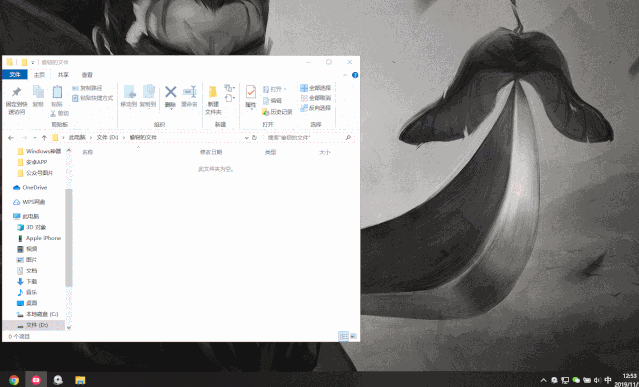Go forward with the right arrow
The image size is (639, 387).
point(24,138)
